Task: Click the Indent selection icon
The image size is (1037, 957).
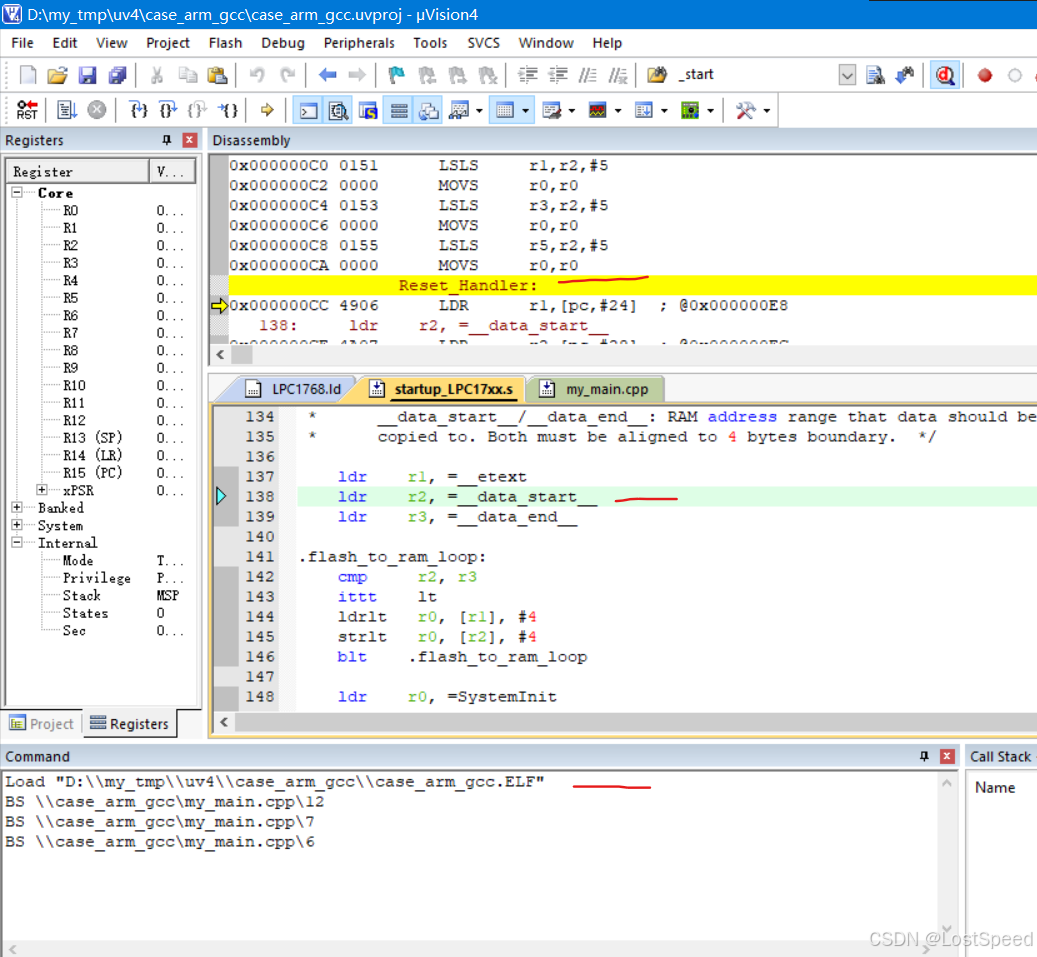Action: (x=528, y=75)
